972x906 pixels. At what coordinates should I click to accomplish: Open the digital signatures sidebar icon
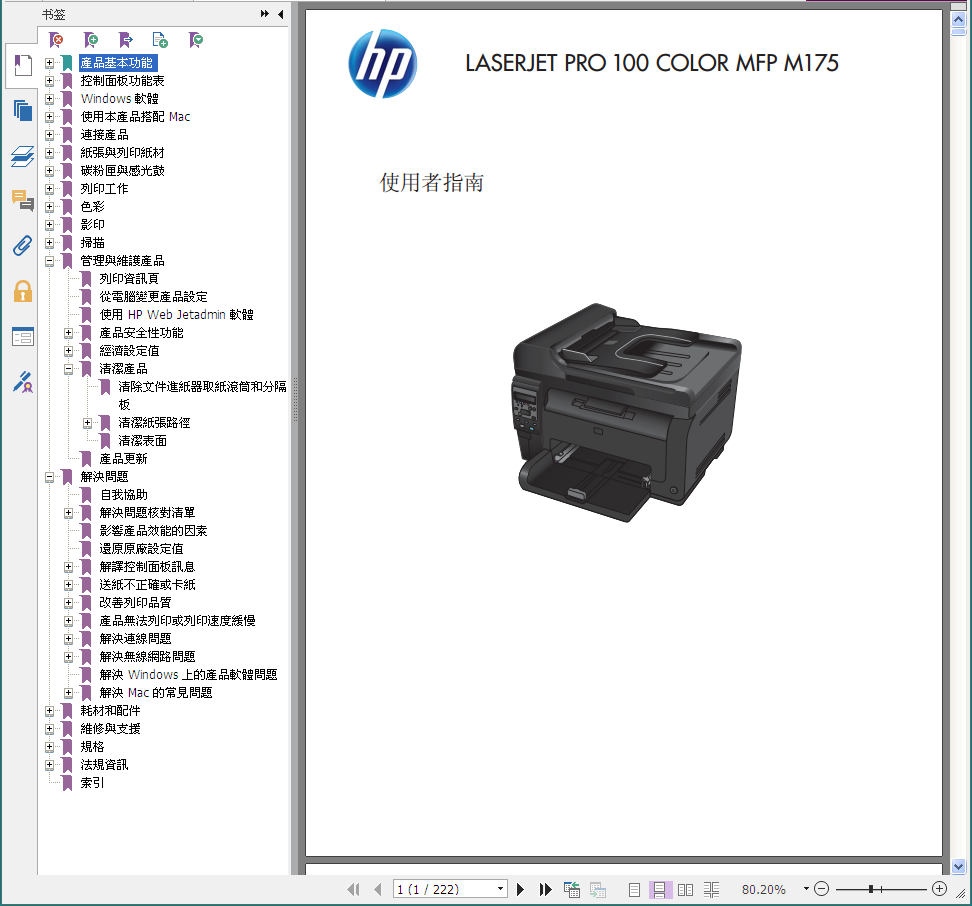[23, 382]
